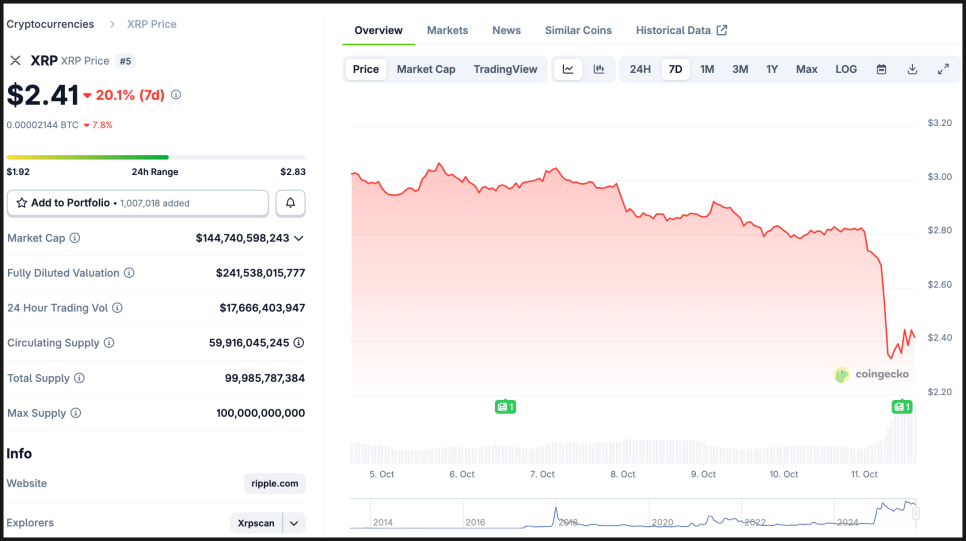Select the line chart view icon

click(568, 69)
